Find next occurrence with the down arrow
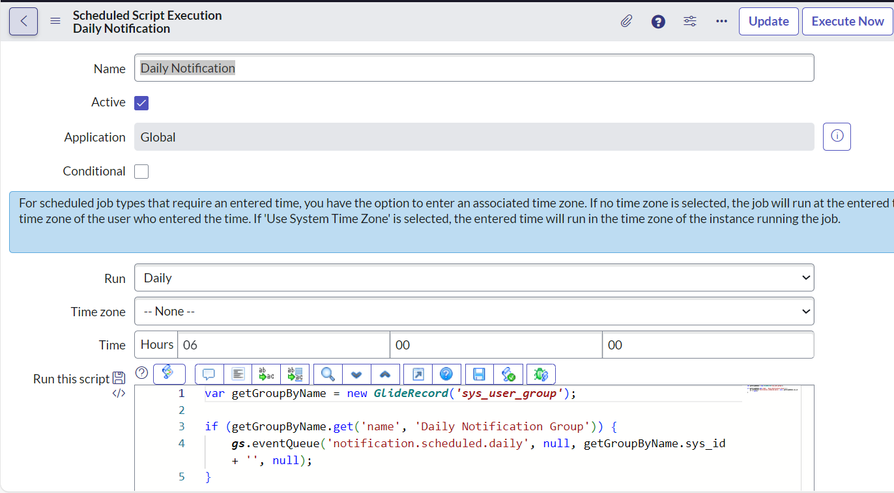This screenshot has height=493, width=894. point(356,374)
